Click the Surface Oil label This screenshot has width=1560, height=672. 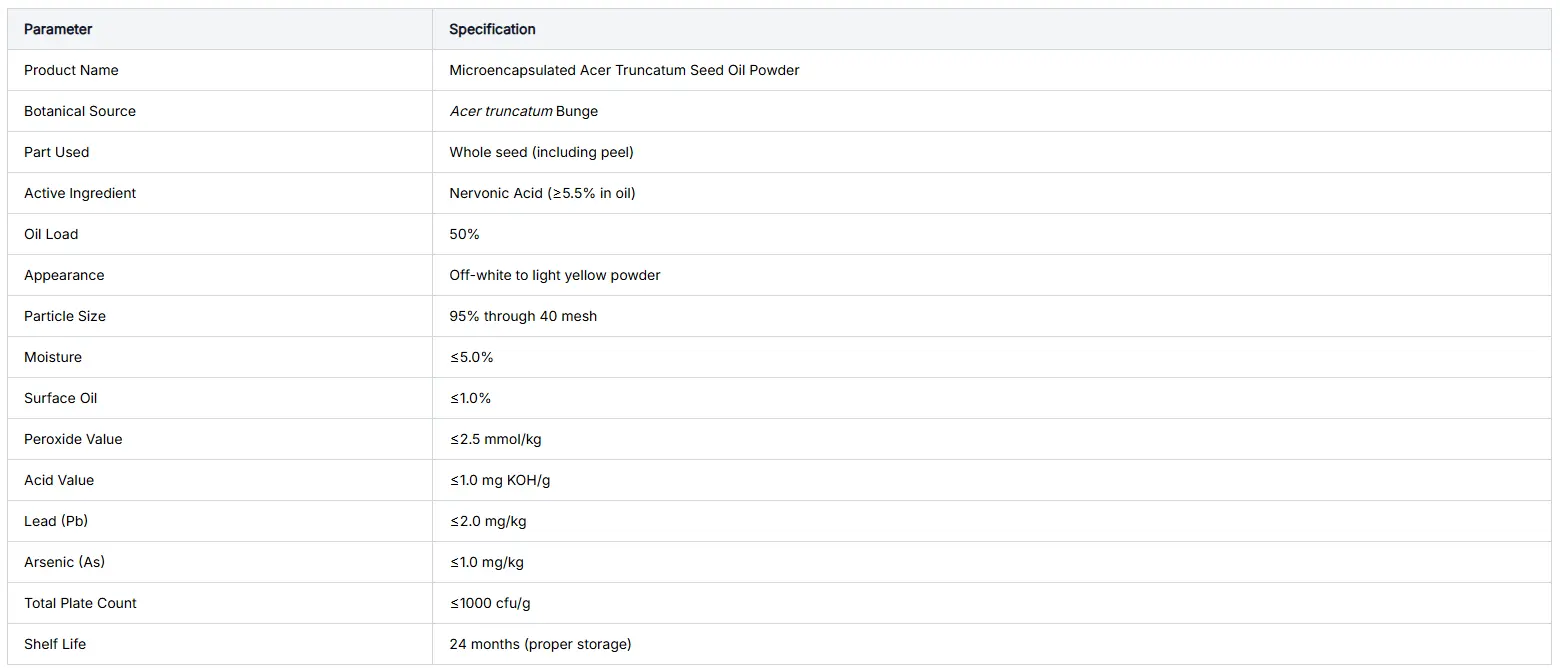(61, 398)
